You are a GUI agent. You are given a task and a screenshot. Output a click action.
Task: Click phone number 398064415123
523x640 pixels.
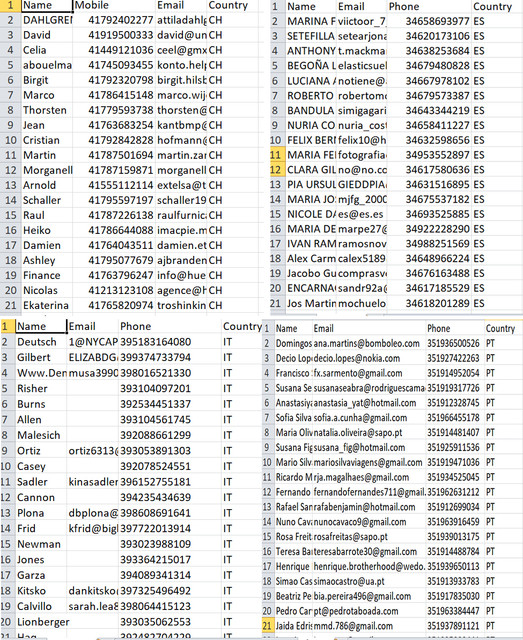170,606
